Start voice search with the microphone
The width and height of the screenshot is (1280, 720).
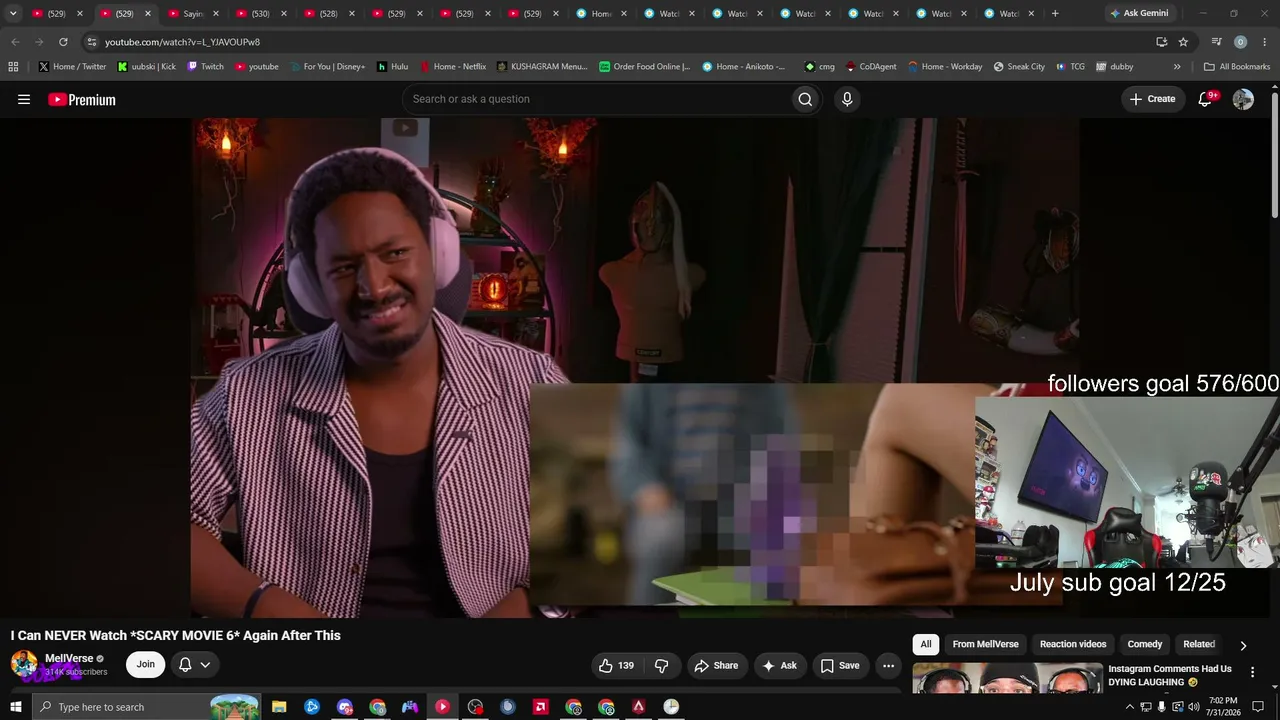coord(847,99)
